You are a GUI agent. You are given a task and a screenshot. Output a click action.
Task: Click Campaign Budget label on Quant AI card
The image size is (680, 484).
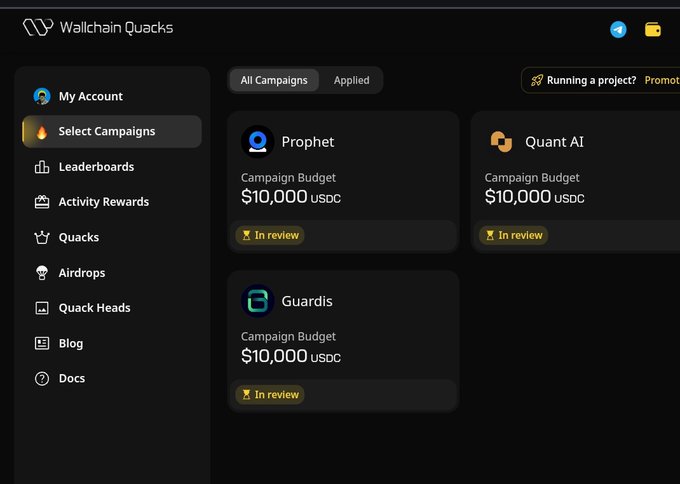[x=532, y=178]
